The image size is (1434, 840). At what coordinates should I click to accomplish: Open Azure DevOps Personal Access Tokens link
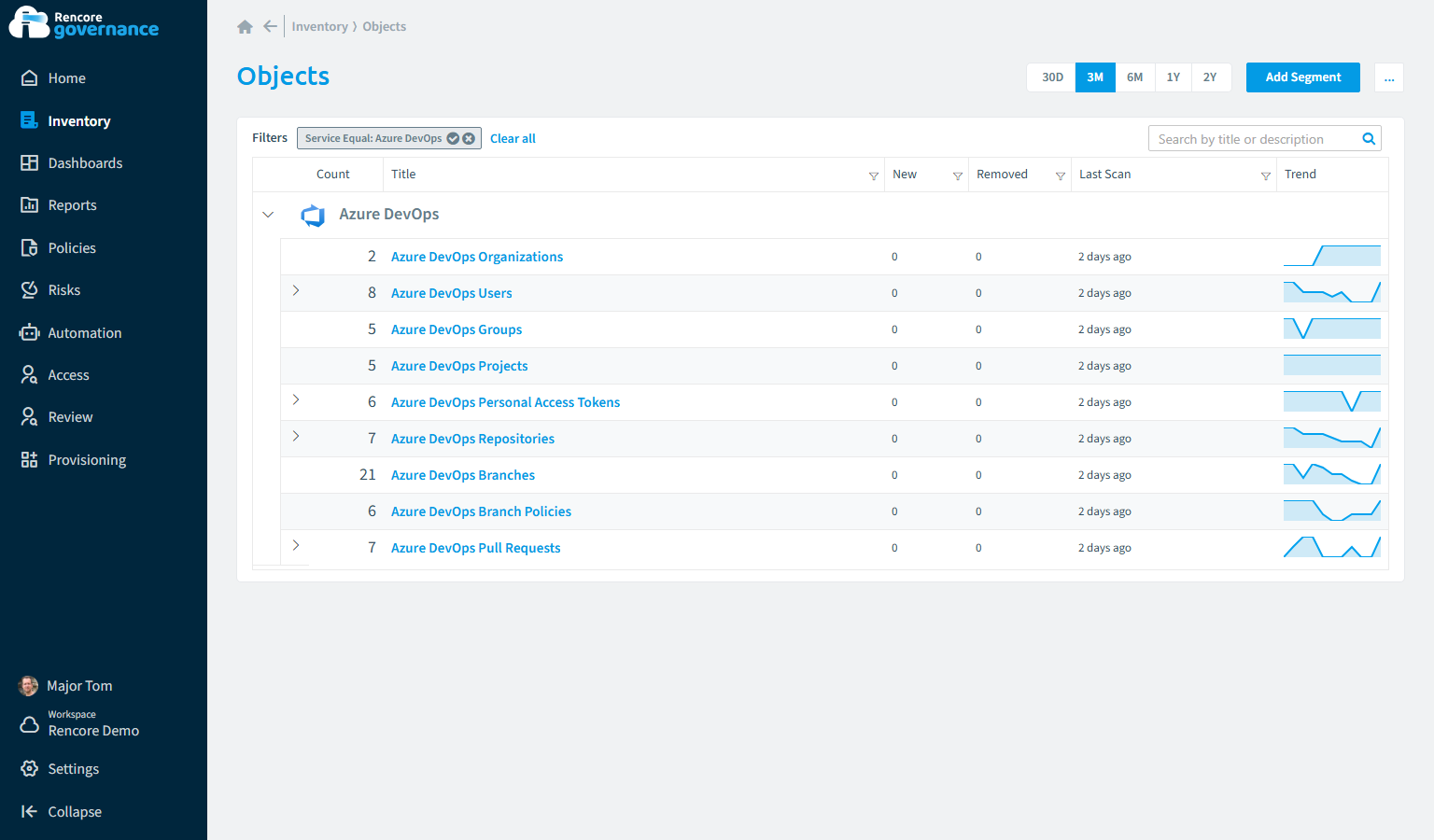505,402
